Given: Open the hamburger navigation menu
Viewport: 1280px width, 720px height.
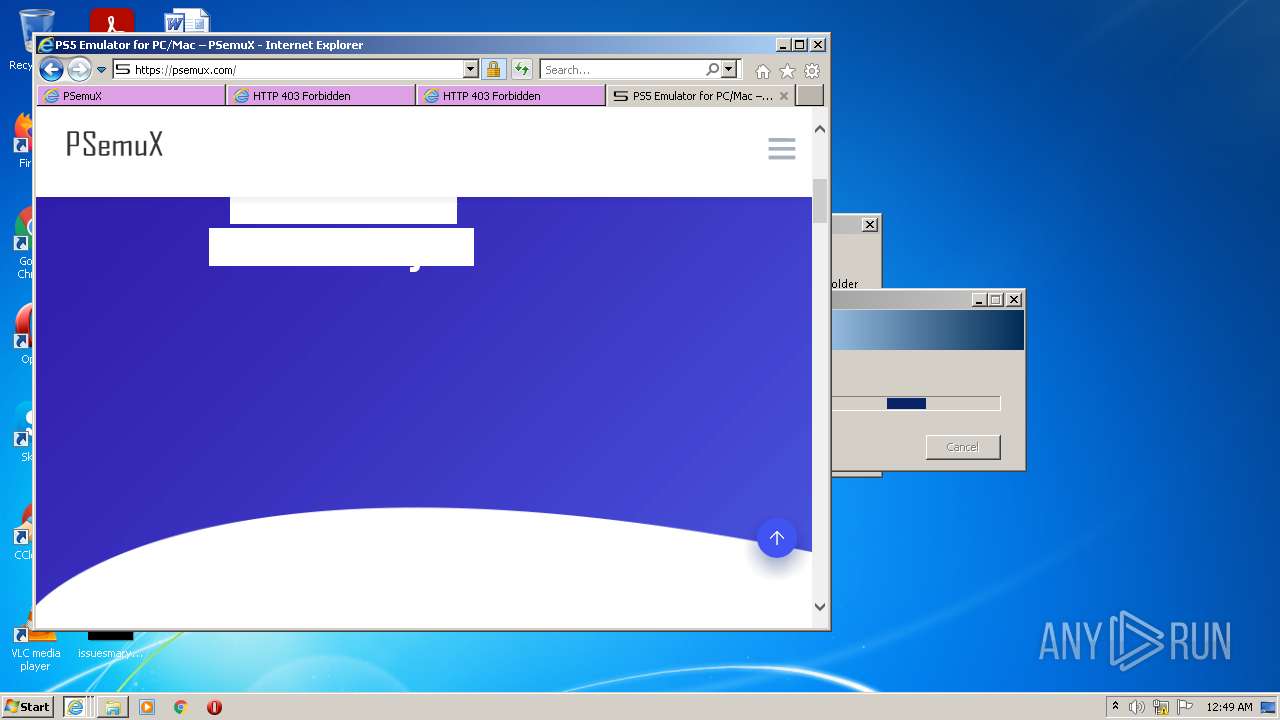Looking at the screenshot, I should pyautogui.click(x=782, y=149).
